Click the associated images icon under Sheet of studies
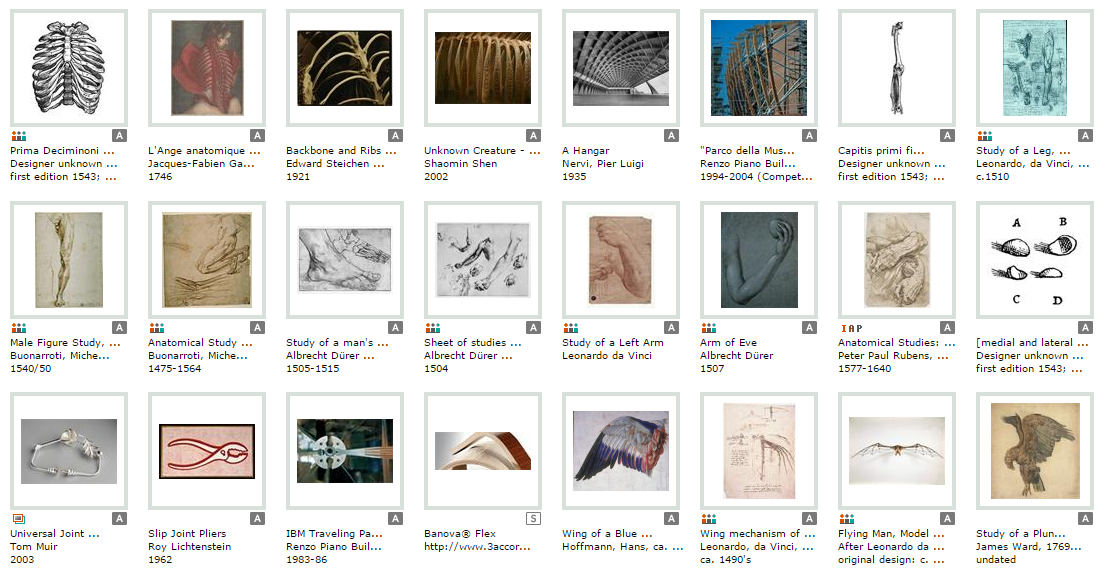The image size is (1106, 583). coord(433,328)
